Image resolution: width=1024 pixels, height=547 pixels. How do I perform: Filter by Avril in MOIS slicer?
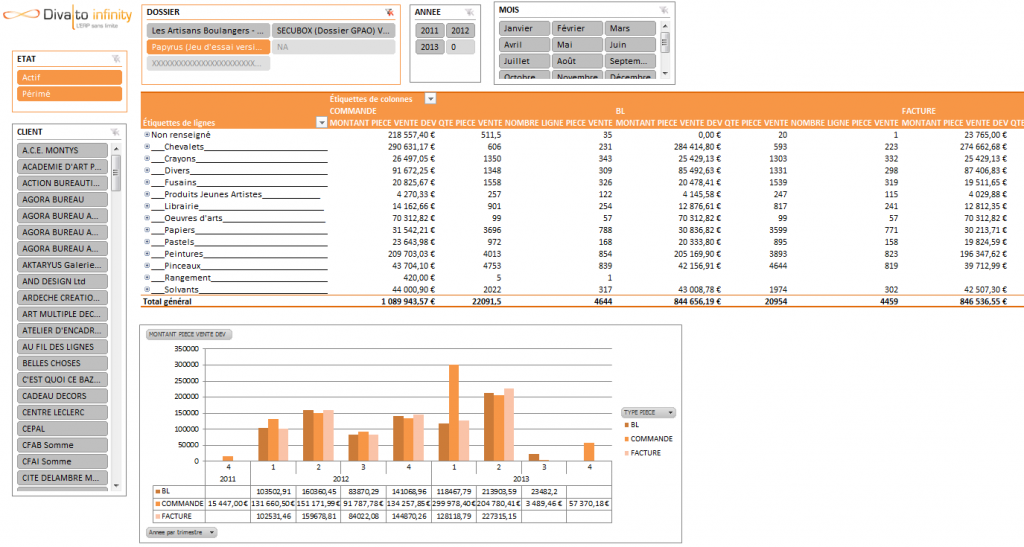point(524,45)
